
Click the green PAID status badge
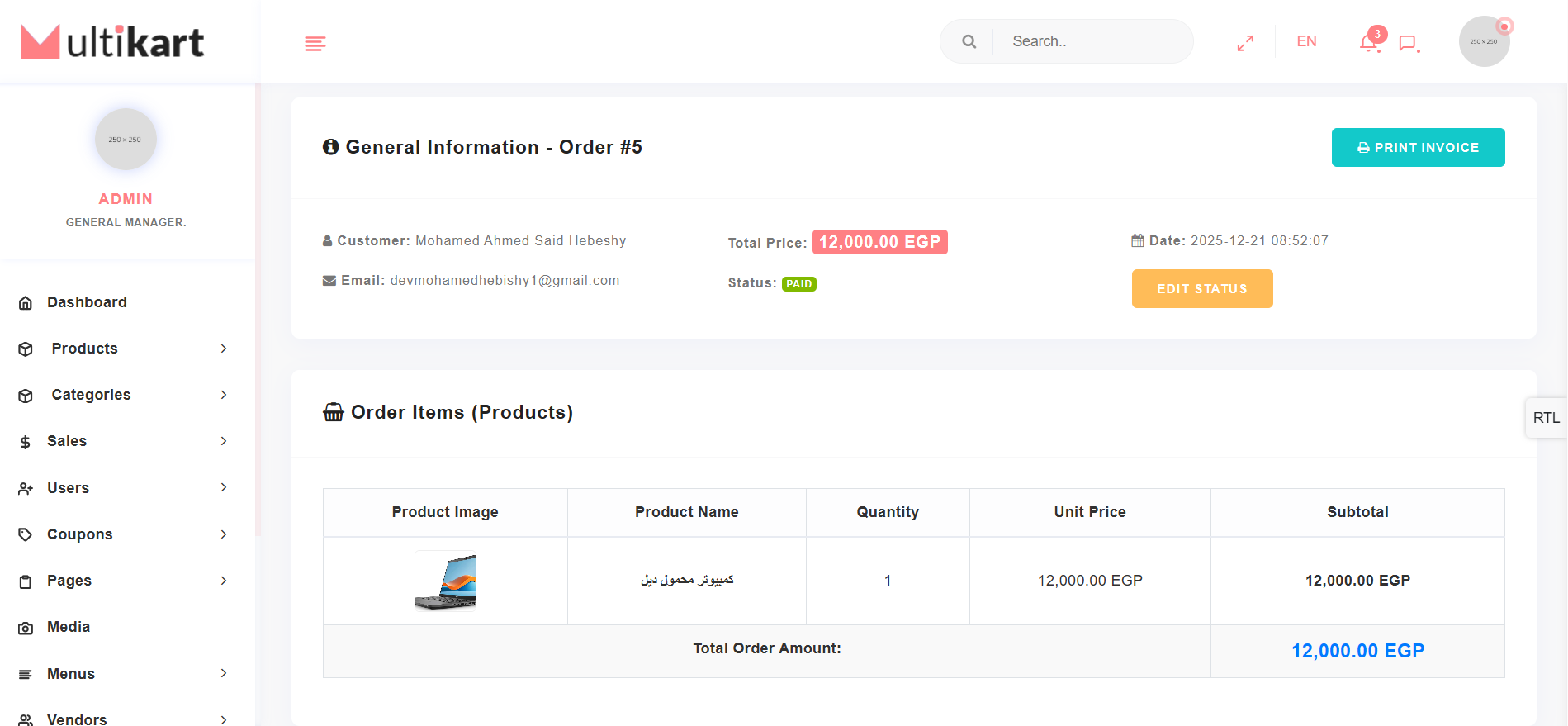coord(798,284)
